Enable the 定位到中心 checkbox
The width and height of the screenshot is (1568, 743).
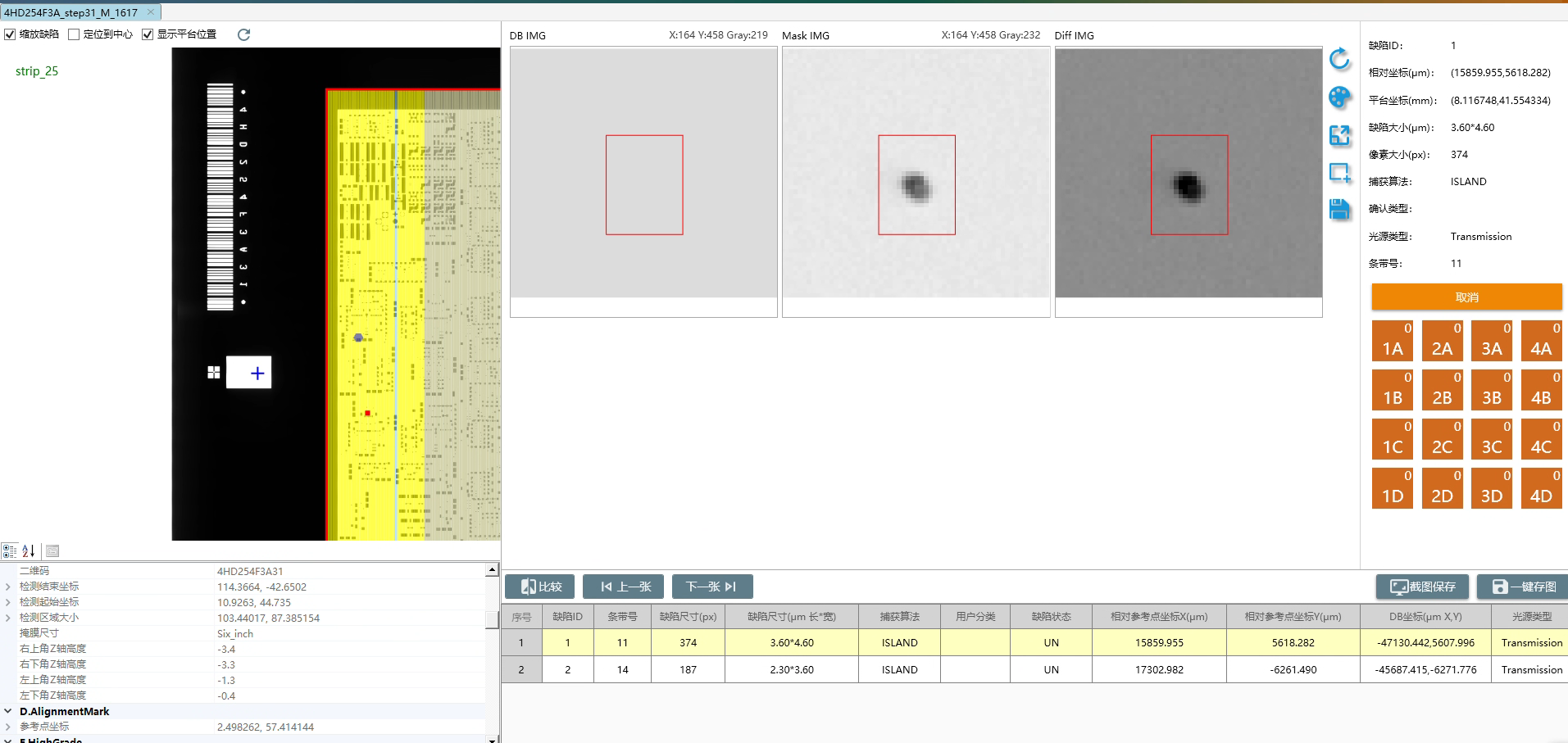(75, 34)
